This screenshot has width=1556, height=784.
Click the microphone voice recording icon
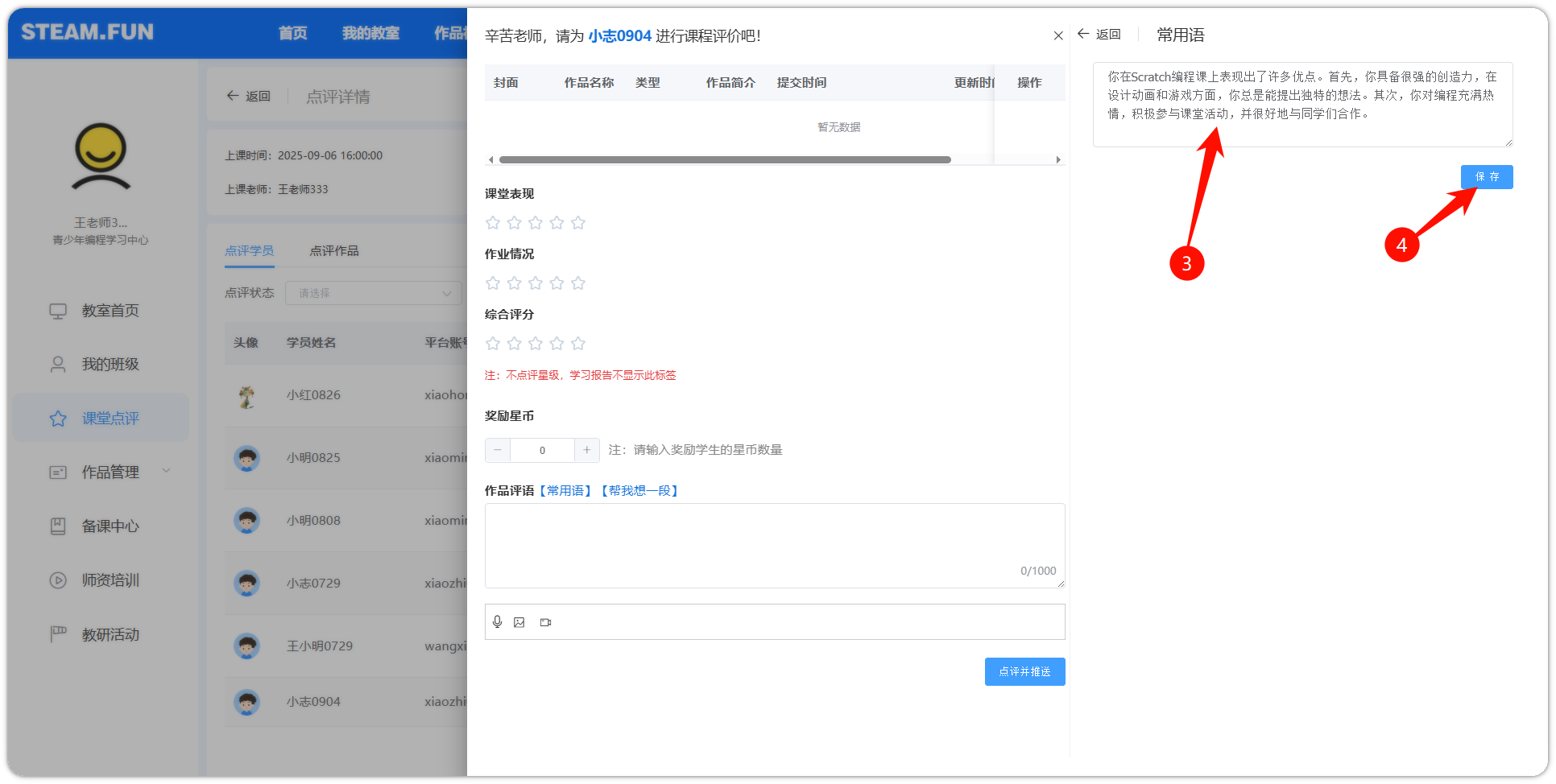tap(497, 622)
